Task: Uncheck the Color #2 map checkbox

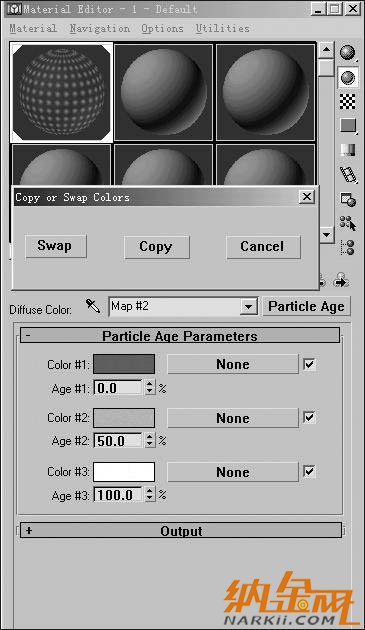Action: click(309, 417)
